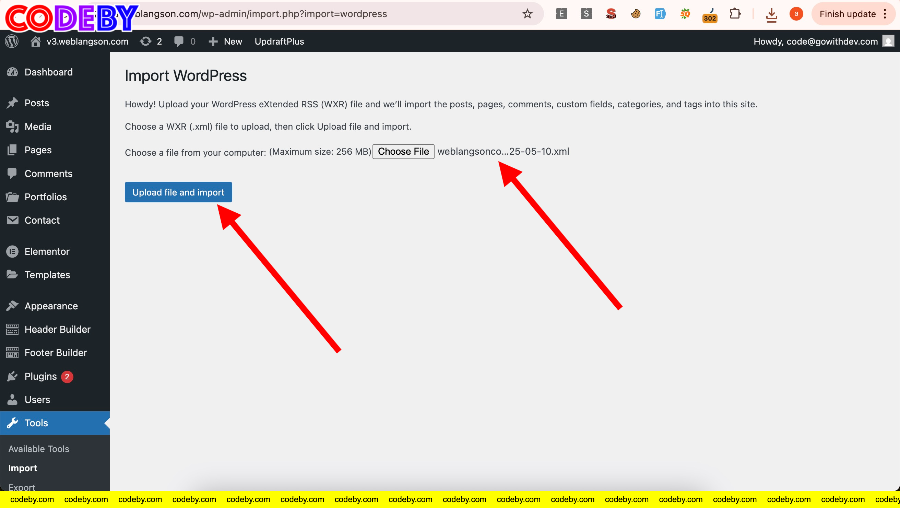Click the Dashboard gauge icon
Viewport: 900px width, 508px height.
pyautogui.click(x=12, y=72)
